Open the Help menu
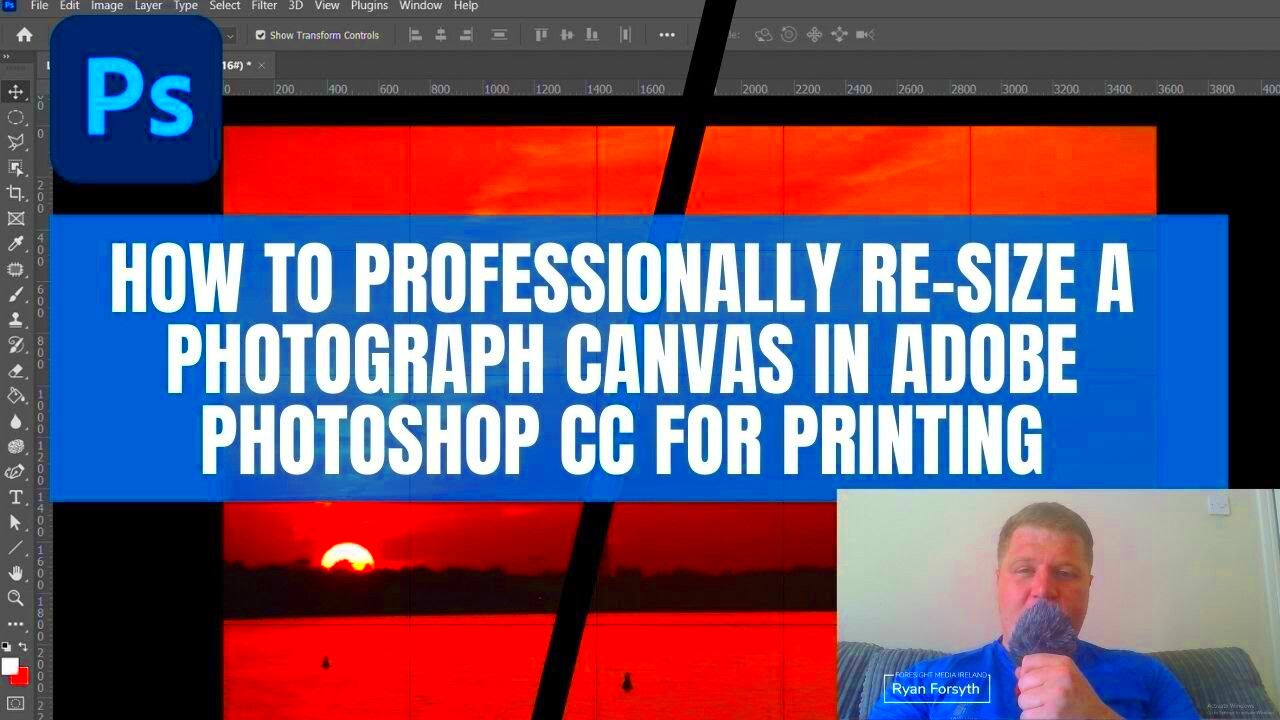 pos(466,6)
